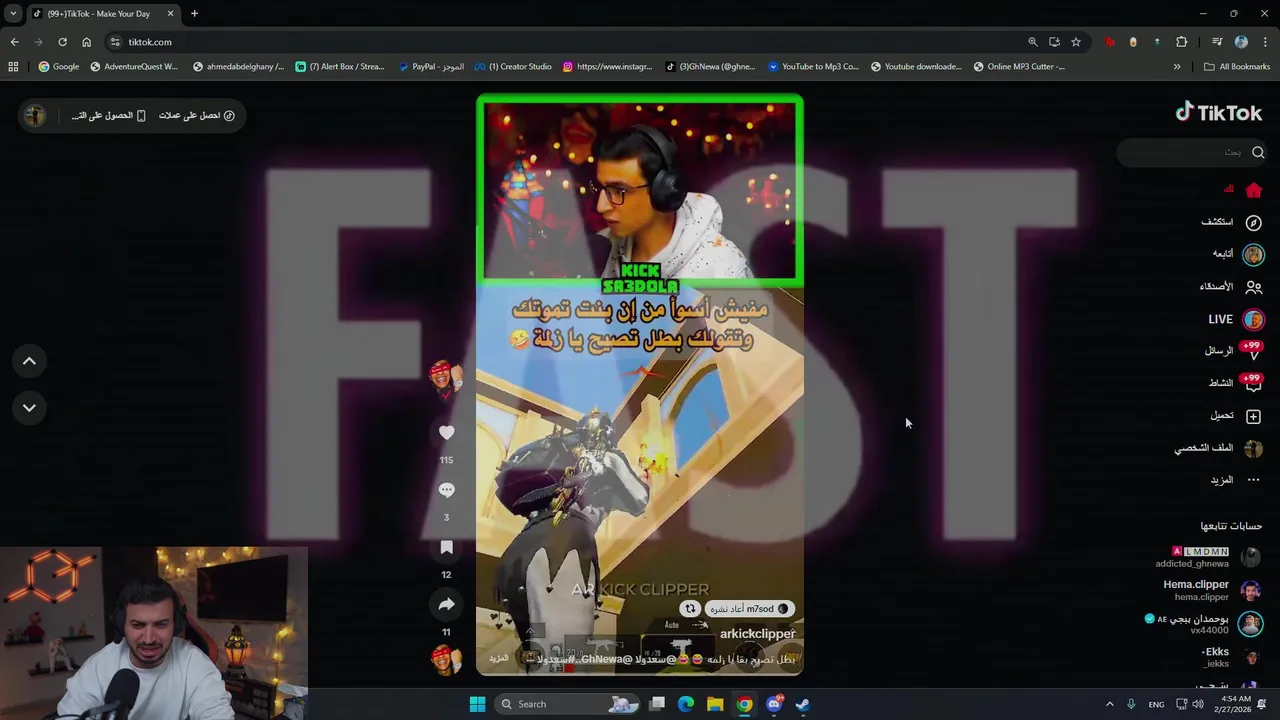Screen dimensions: 1280x720
Task: Open the Profile entry in sidebar
Action: [x=1218, y=448]
